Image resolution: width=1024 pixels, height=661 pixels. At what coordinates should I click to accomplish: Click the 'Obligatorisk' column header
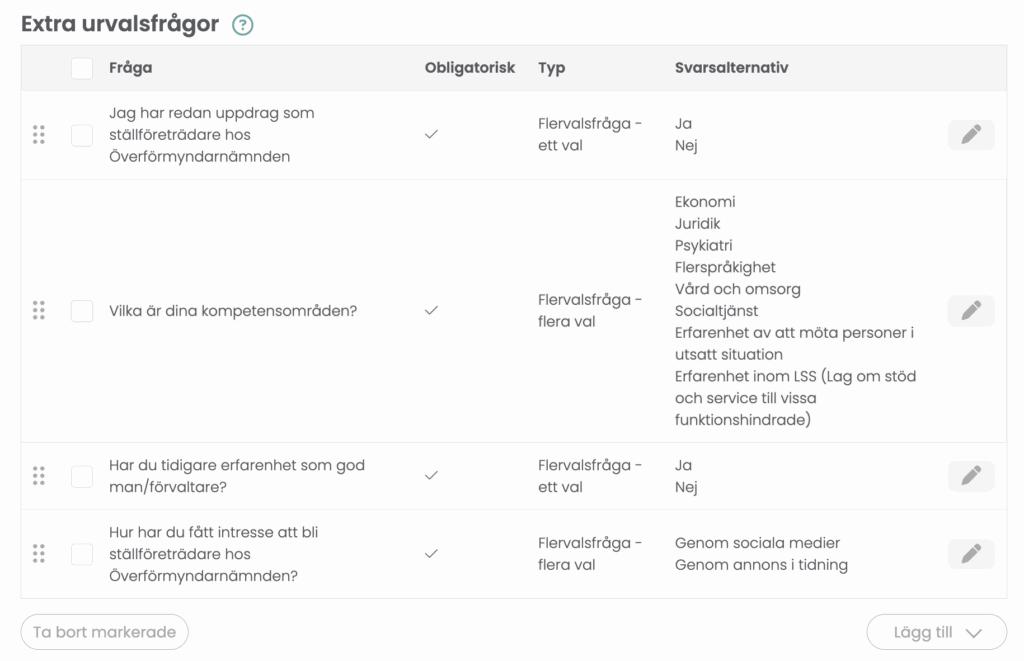coord(469,68)
